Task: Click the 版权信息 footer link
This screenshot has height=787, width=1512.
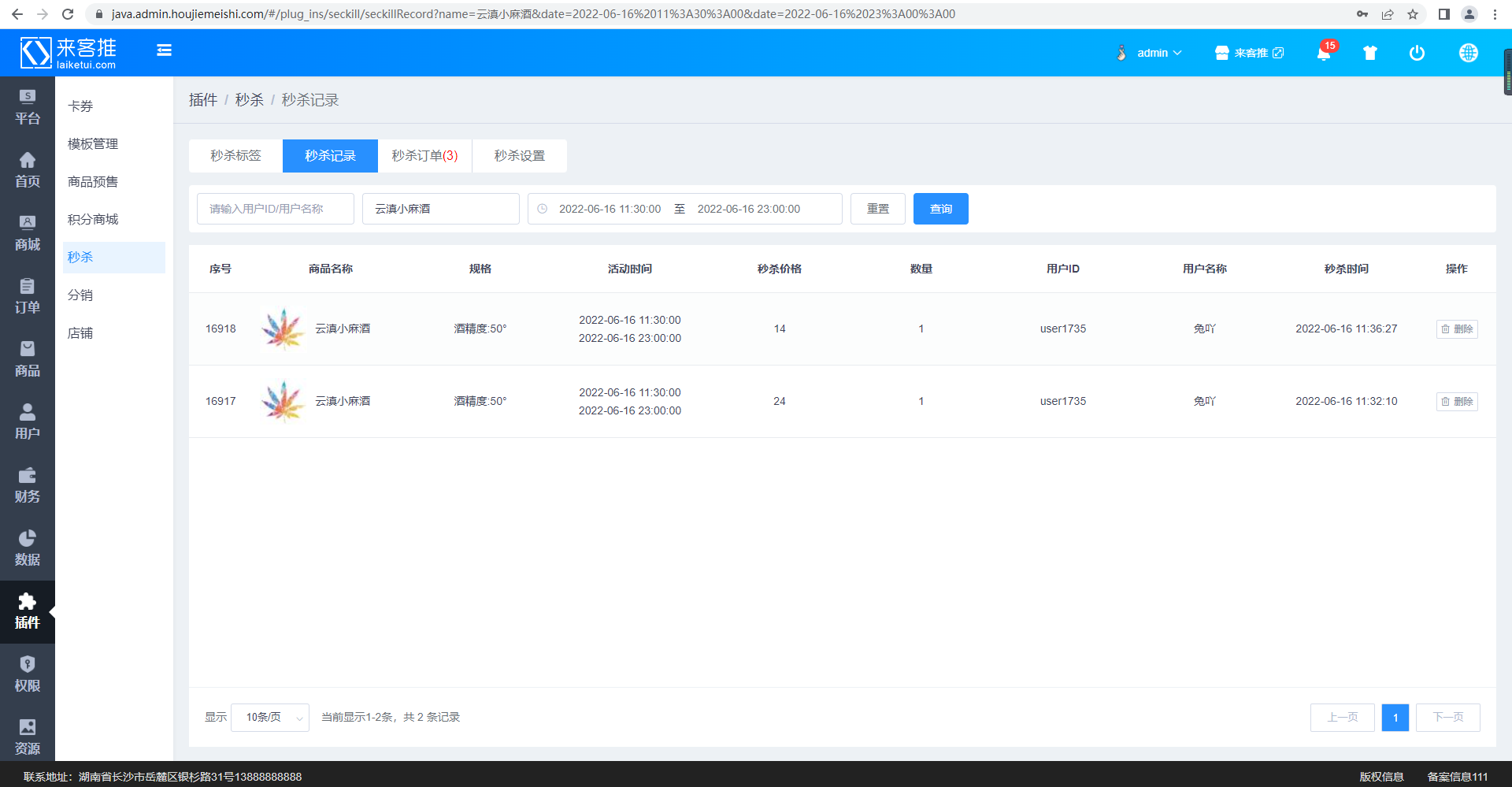Action: pos(1381,777)
